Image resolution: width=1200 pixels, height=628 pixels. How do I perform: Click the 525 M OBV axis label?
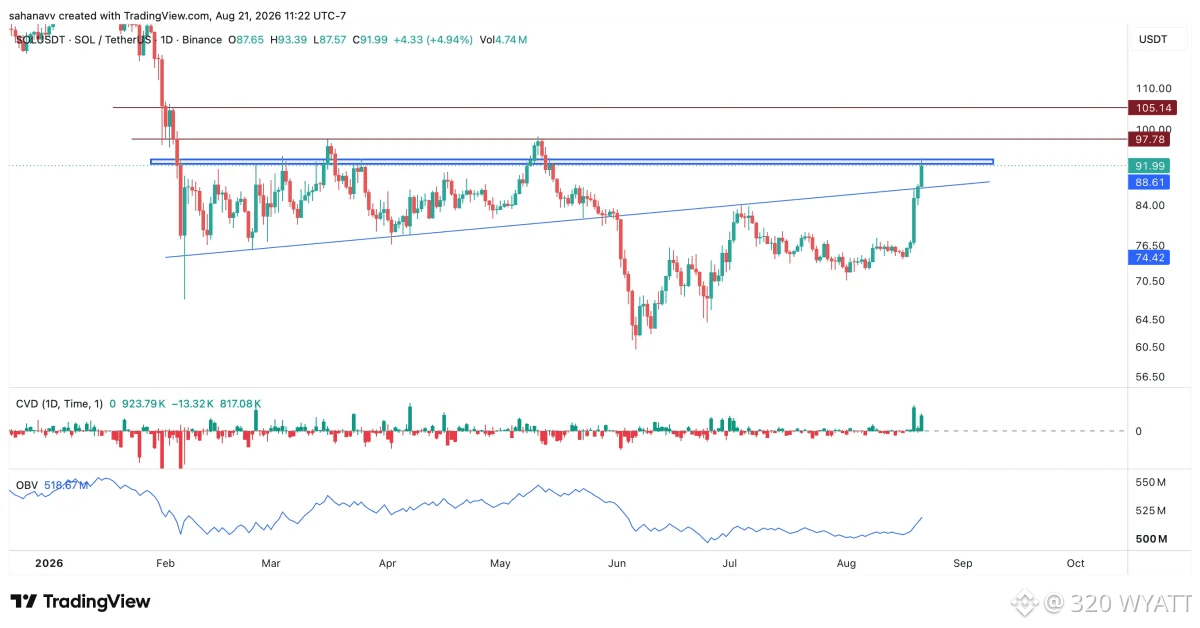[x=1152, y=511]
